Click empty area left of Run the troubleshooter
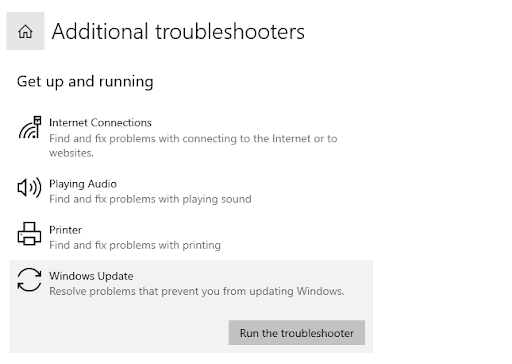The image size is (512, 364). tap(120, 333)
